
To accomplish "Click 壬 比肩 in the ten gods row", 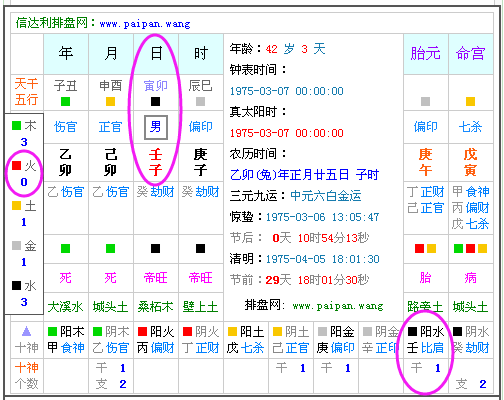I will coord(425,348).
